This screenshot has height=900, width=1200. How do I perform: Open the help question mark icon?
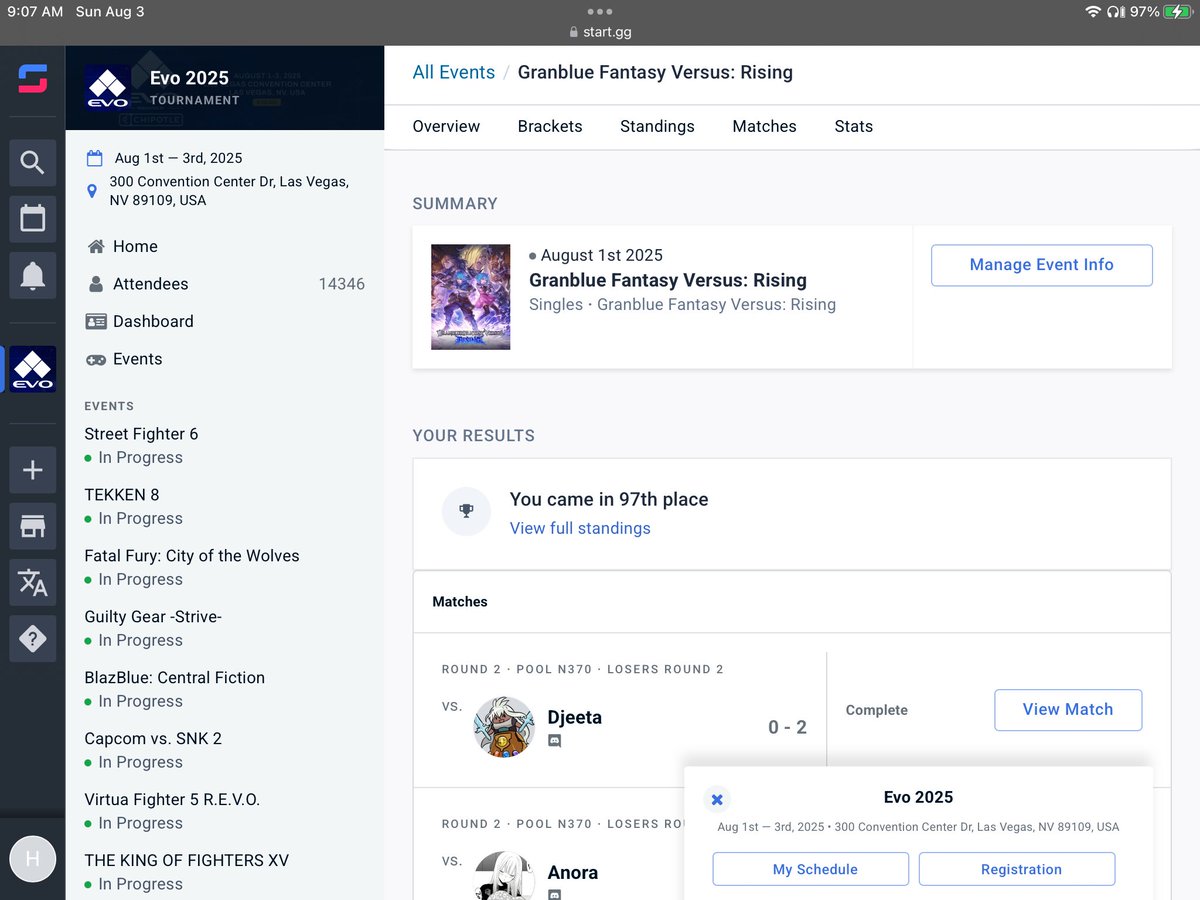[33, 639]
